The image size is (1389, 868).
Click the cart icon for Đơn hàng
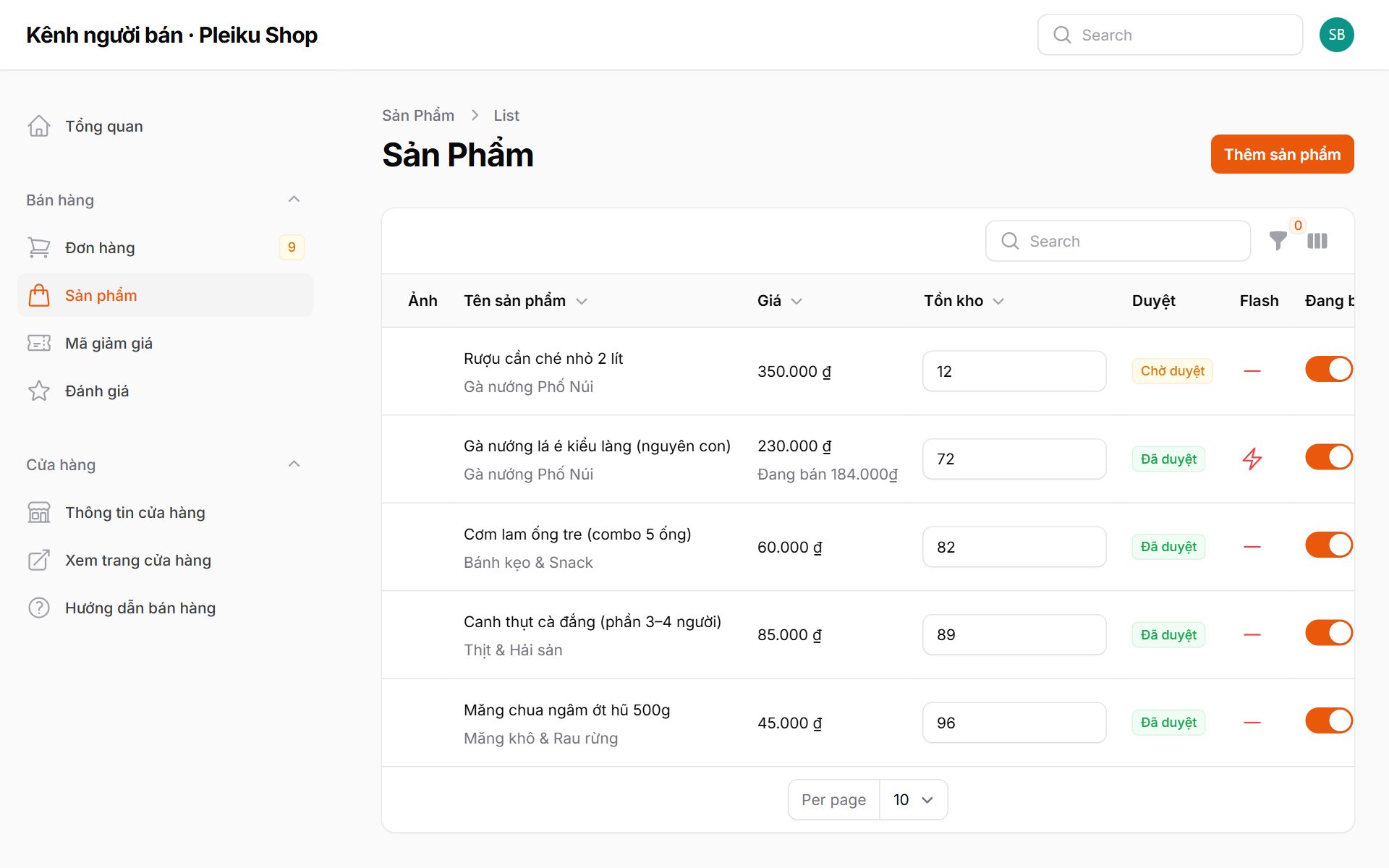39,247
